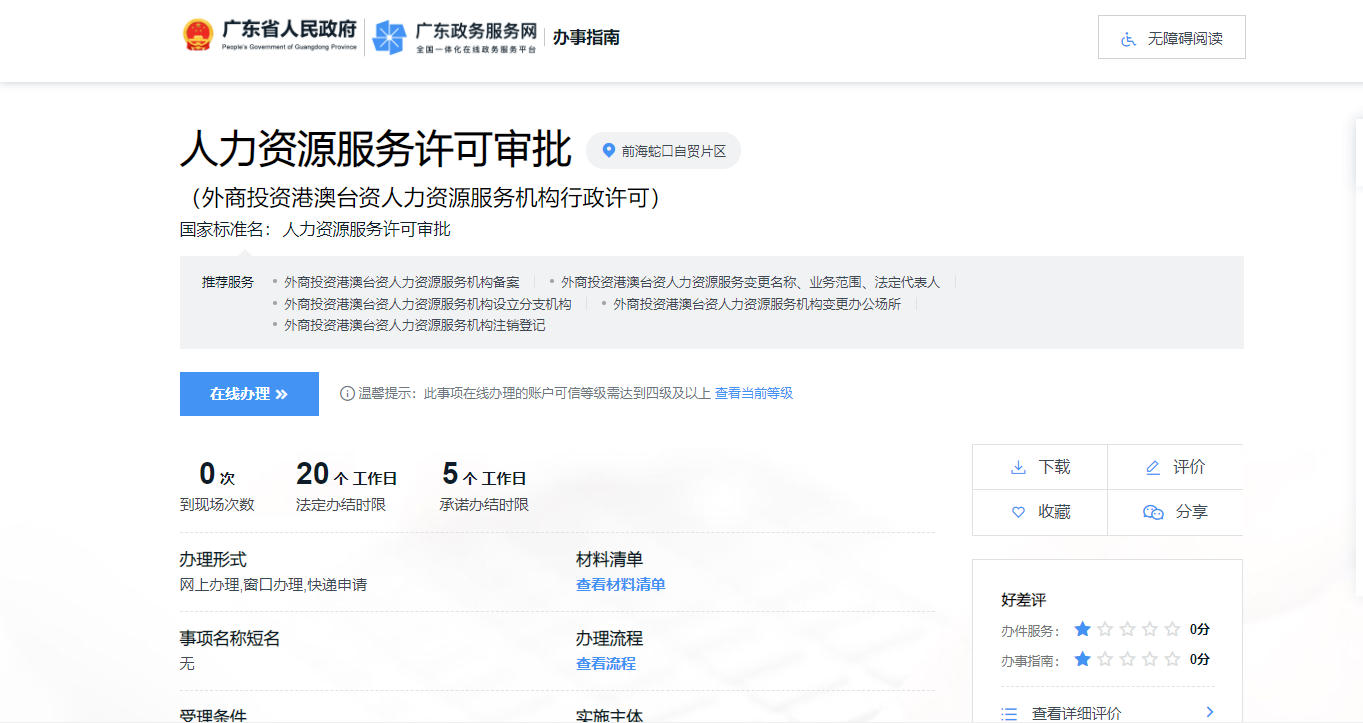
Task: Toggle favorite with the 收藏 heart icon
Action: click(x=1018, y=511)
